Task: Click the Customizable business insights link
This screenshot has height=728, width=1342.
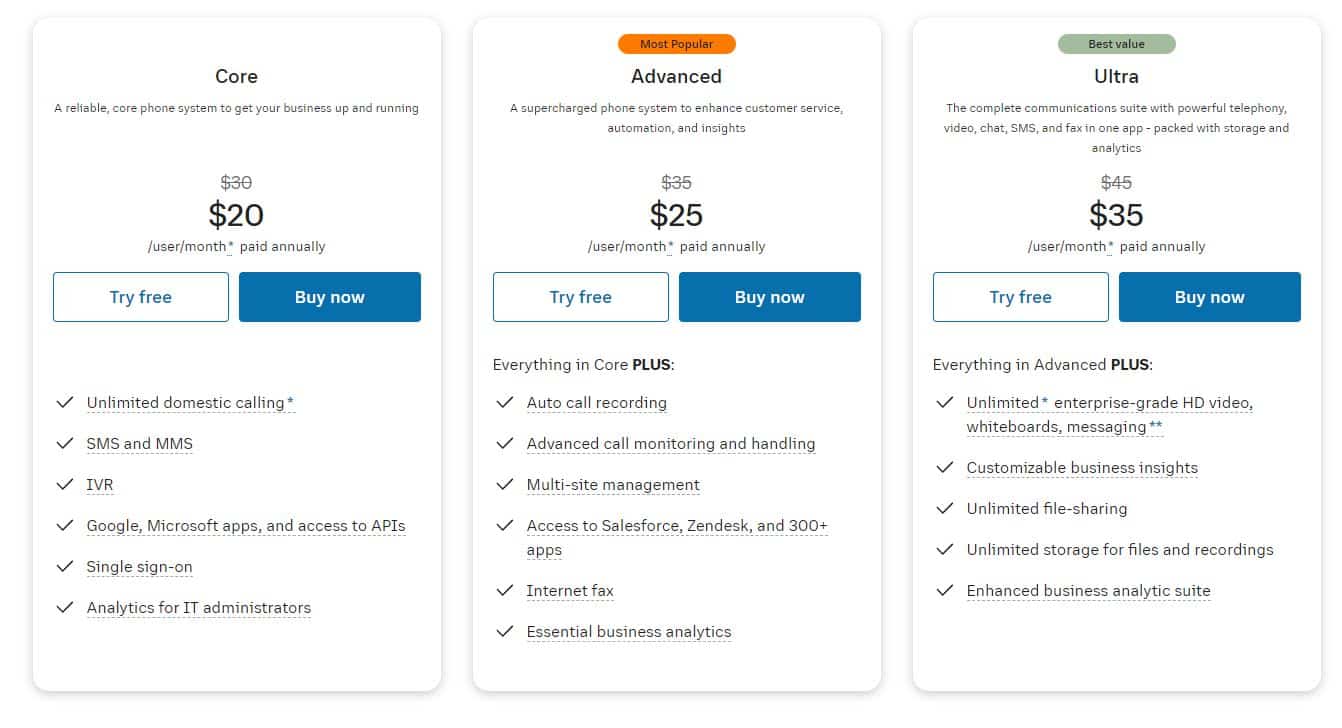Action: point(1082,468)
